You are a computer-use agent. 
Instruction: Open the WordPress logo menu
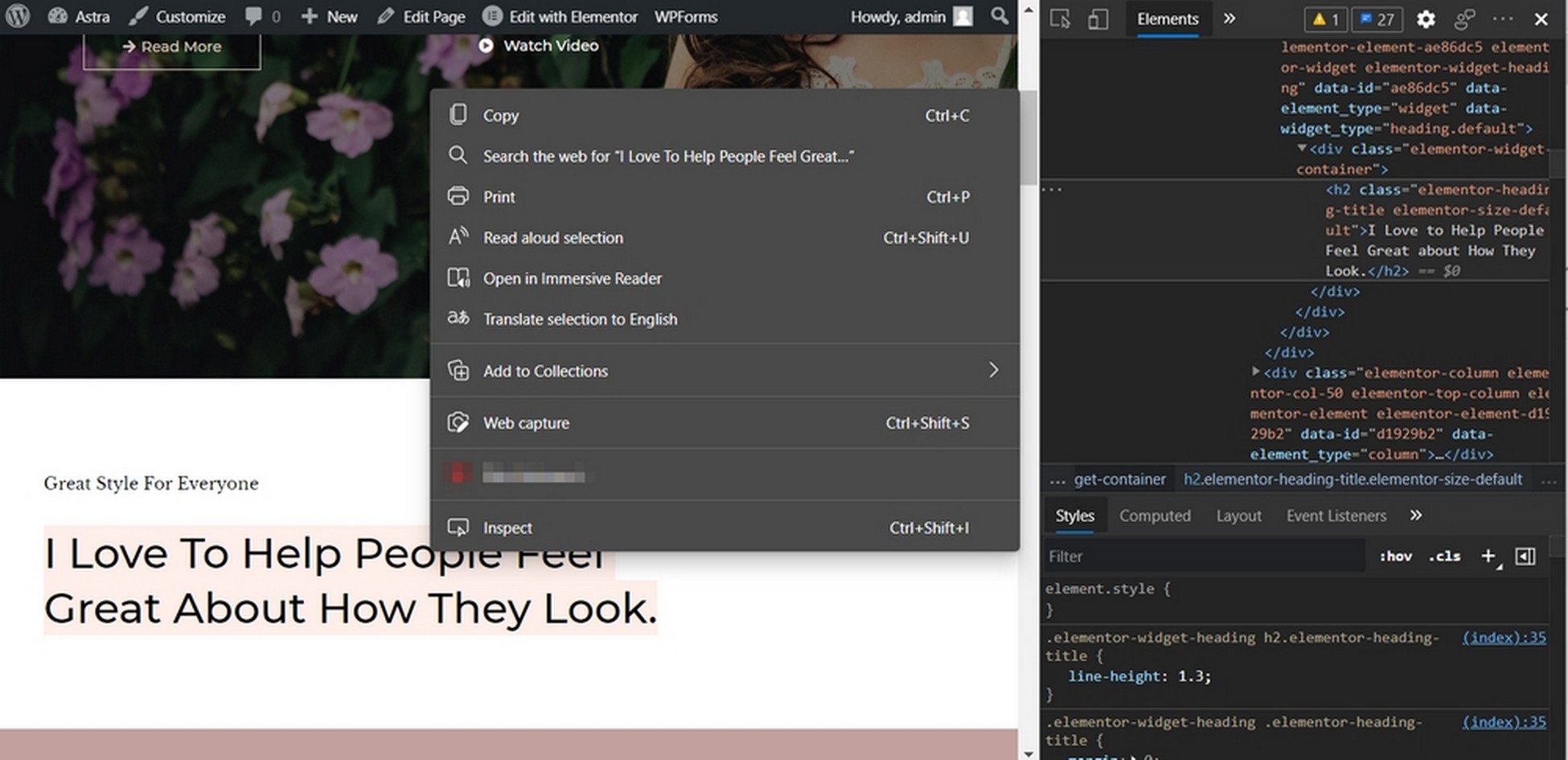click(x=18, y=16)
